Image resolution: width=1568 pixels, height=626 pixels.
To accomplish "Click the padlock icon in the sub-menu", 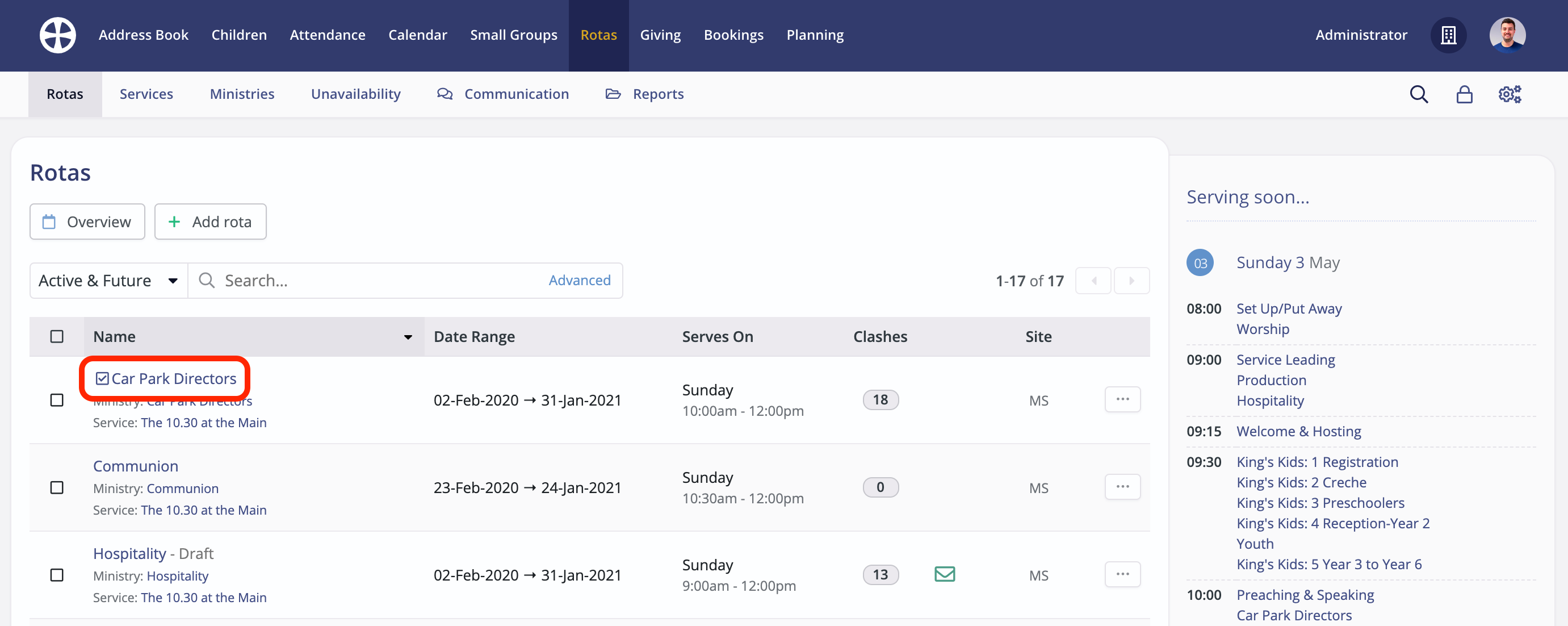I will pyautogui.click(x=1465, y=94).
